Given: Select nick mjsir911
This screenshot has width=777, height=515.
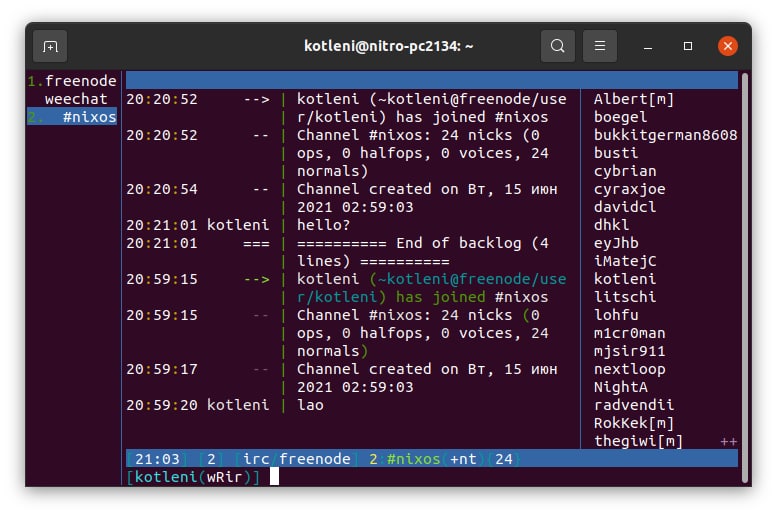Looking at the screenshot, I should click(x=629, y=351).
